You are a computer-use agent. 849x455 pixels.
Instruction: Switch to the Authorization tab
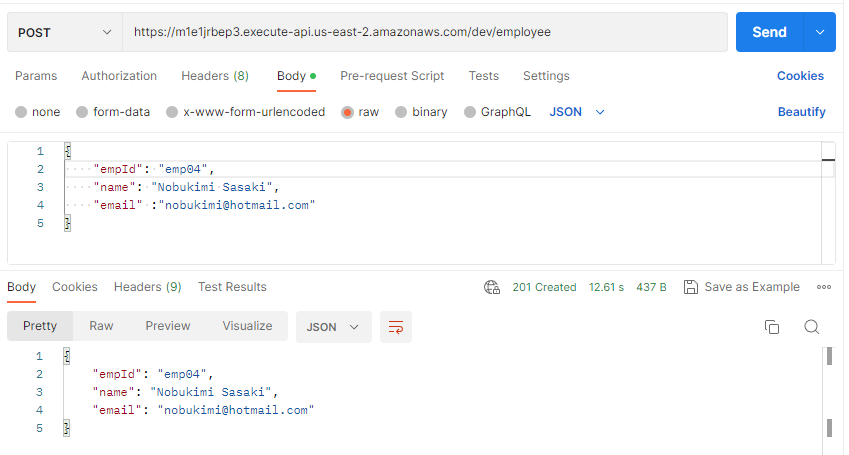(119, 76)
